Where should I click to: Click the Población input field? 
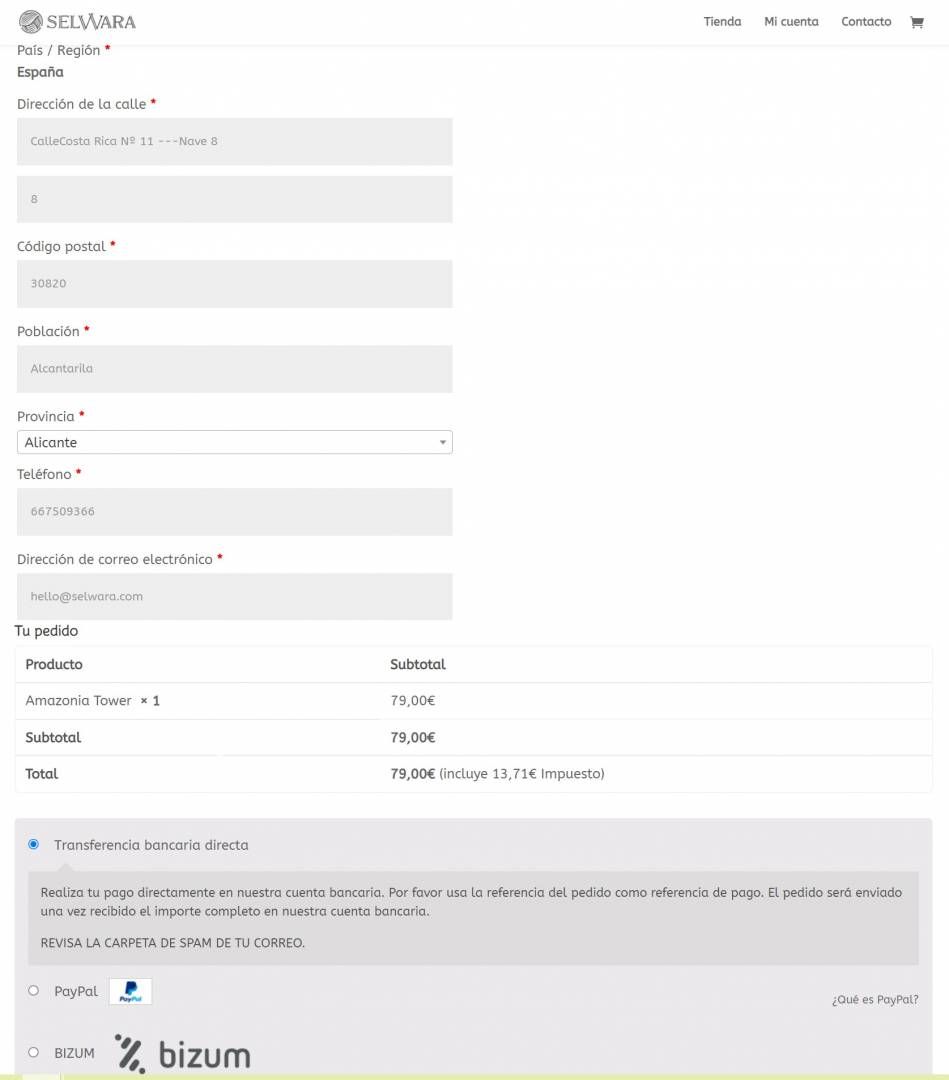pos(235,368)
